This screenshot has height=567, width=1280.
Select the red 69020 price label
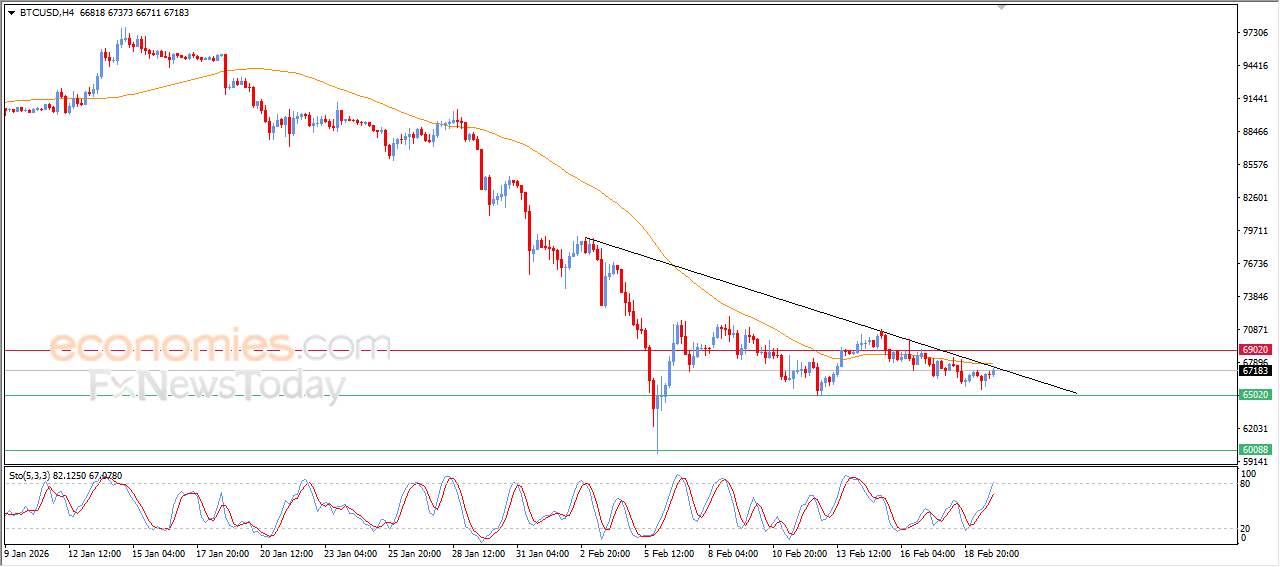coord(1255,350)
